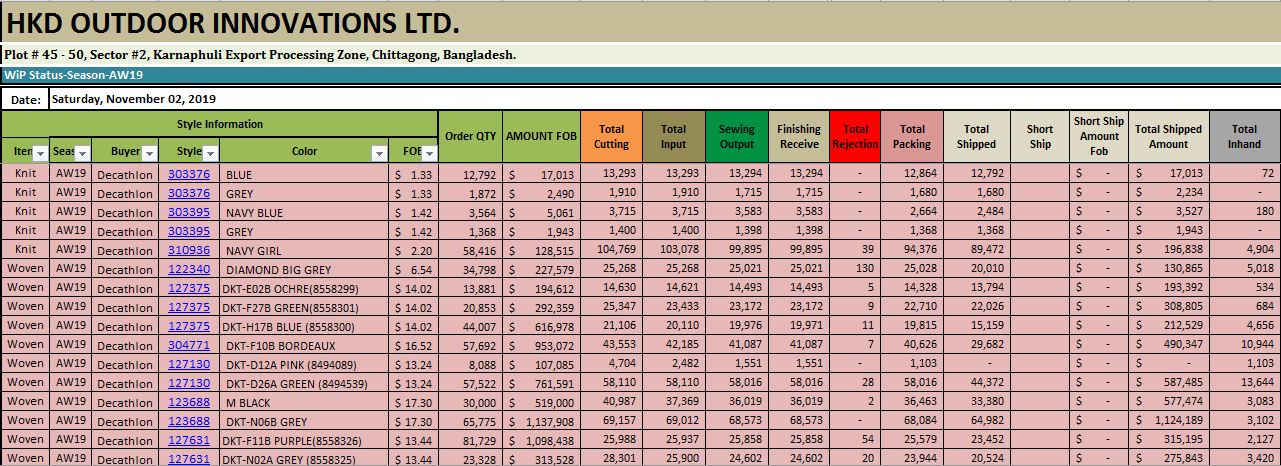Click the green Sewing Output header
Image resolution: width=1281 pixels, height=466 pixels.
737,137
